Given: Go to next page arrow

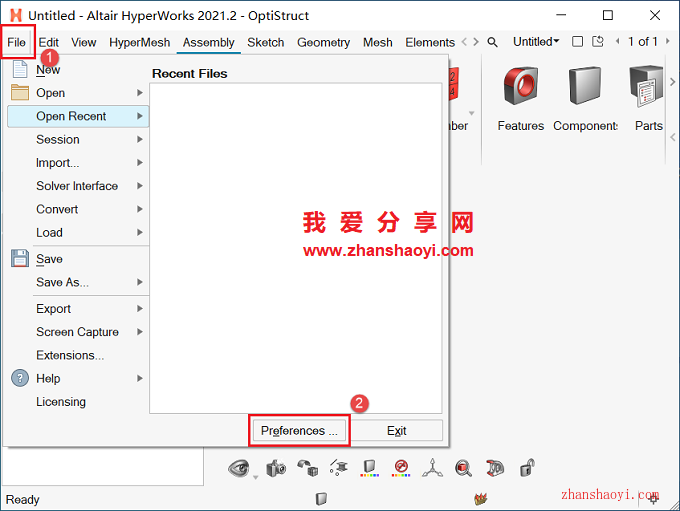Looking at the screenshot, I should 668,42.
